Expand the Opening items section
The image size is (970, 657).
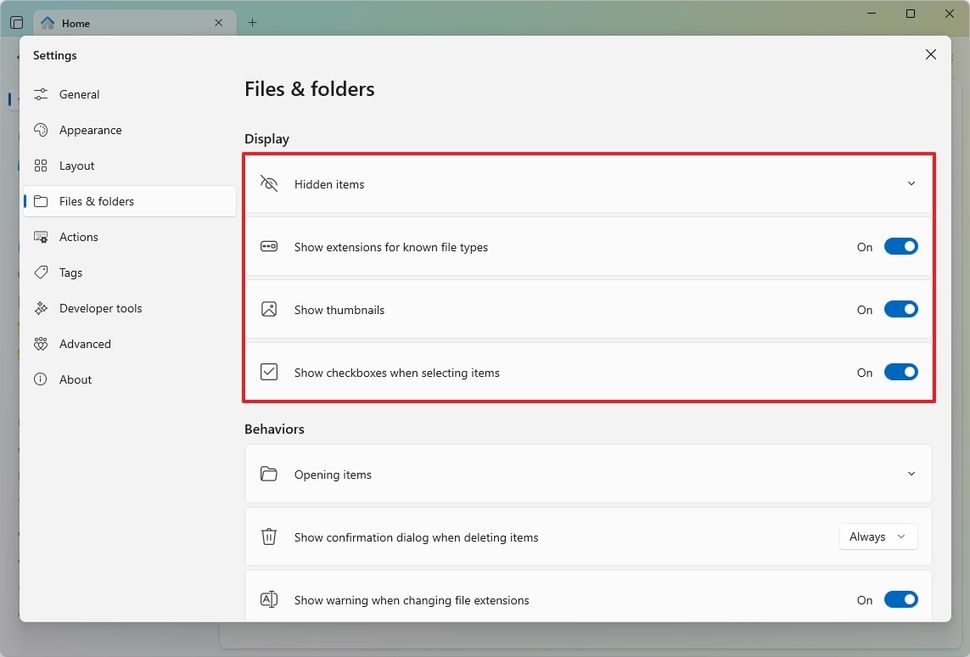(x=911, y=473)
